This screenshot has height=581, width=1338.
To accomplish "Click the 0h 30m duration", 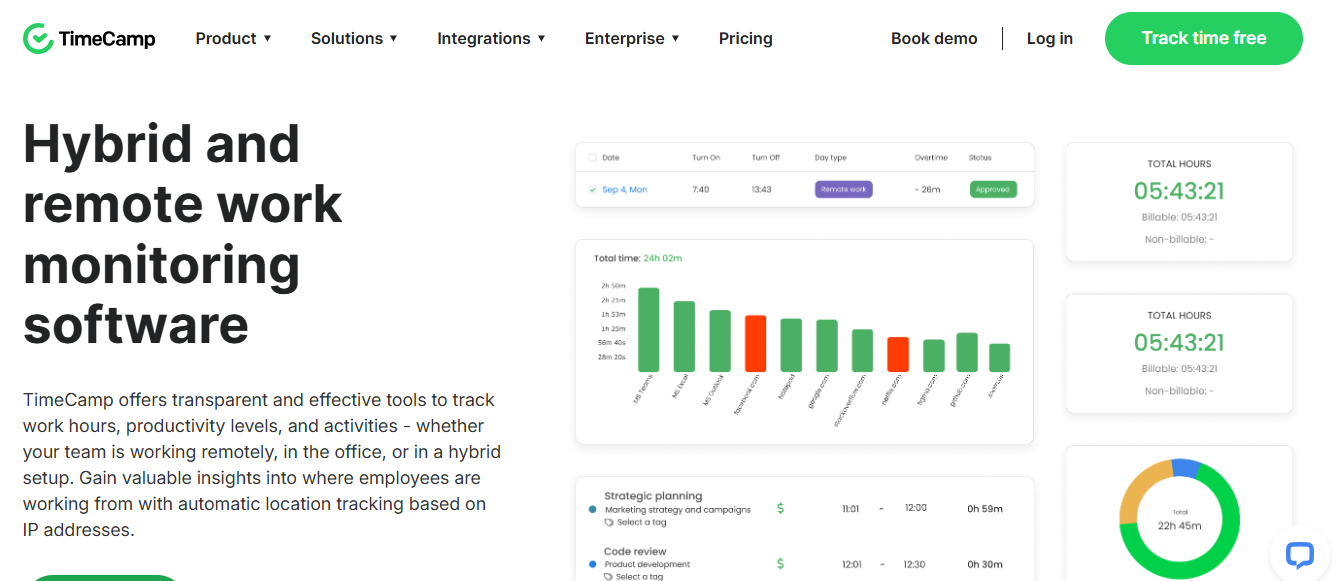I will pos(985,565).
